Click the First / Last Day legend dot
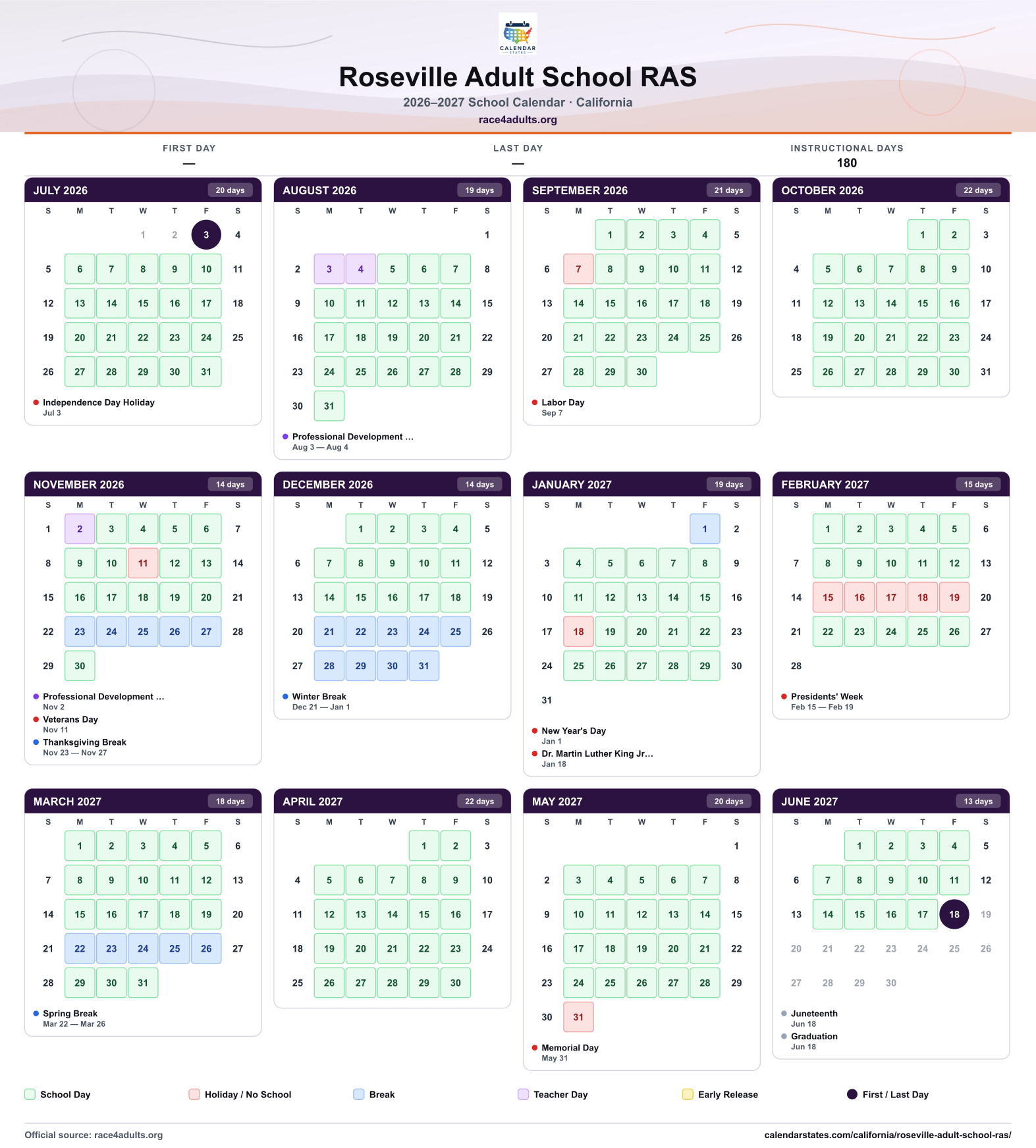1036x1148 pixels. pos(852,1094)
